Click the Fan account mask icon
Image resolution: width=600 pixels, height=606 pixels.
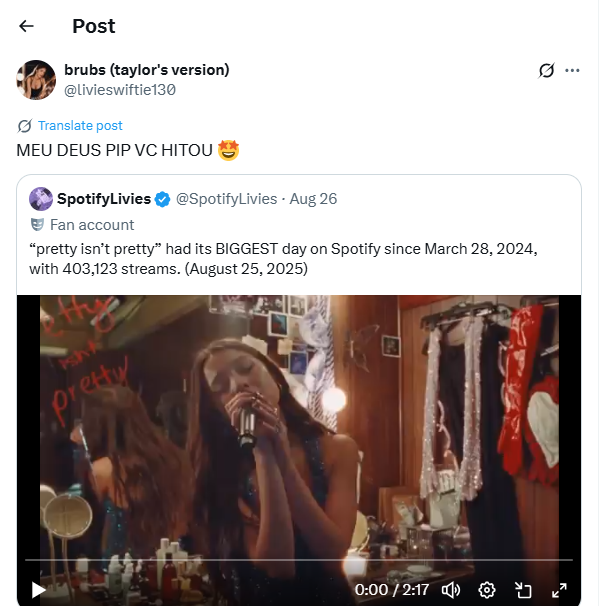click(38, 225)
